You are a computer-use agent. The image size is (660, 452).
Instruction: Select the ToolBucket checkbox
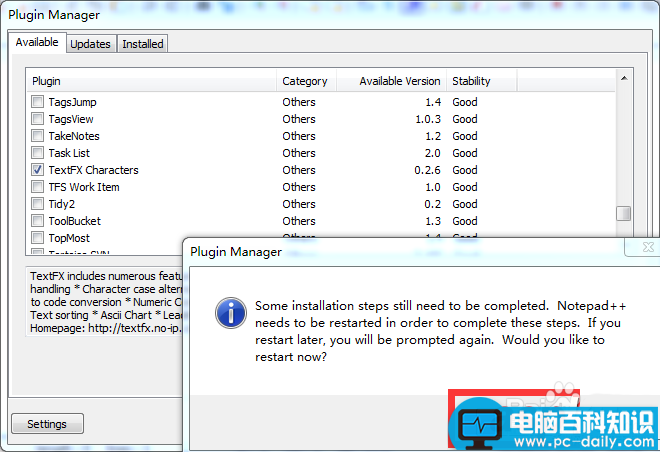(38, 221)
